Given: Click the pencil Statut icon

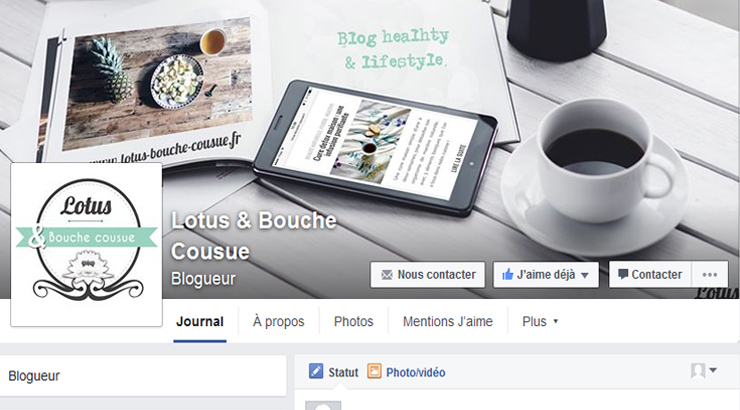Looking at the screenshot, I should (x=316, y=371).
